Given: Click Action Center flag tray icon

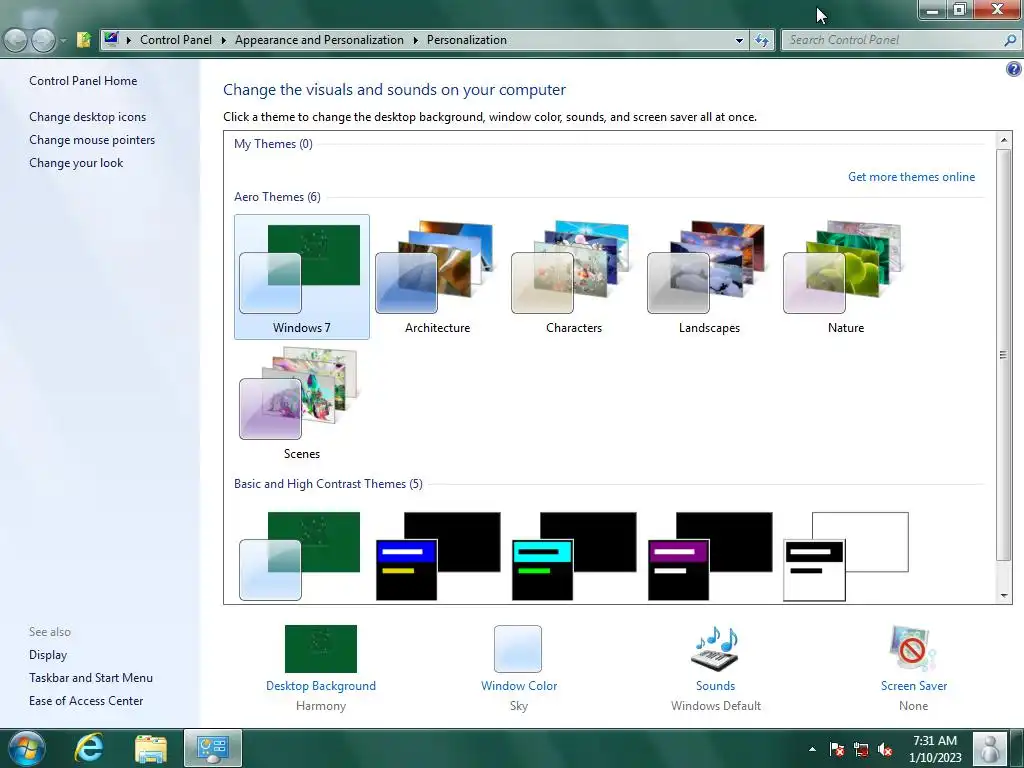Looking at the screenshot, I should (837, 749).
